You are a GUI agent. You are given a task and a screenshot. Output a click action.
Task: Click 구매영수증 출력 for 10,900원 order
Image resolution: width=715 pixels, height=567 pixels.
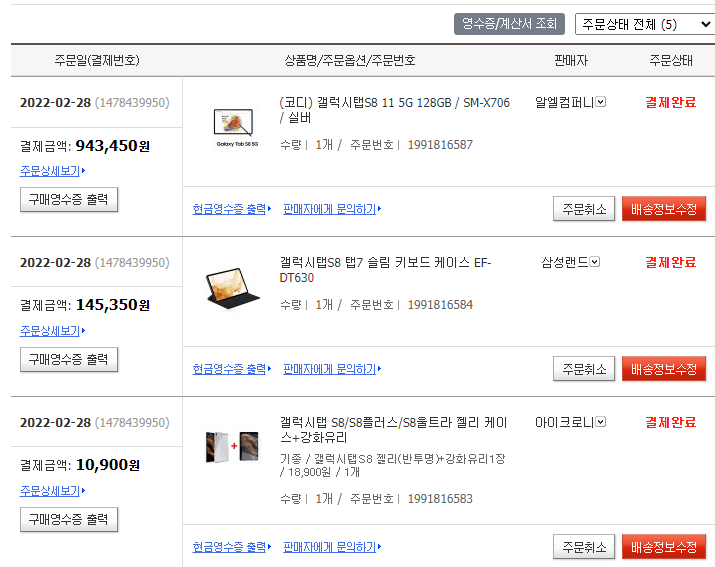69,520
